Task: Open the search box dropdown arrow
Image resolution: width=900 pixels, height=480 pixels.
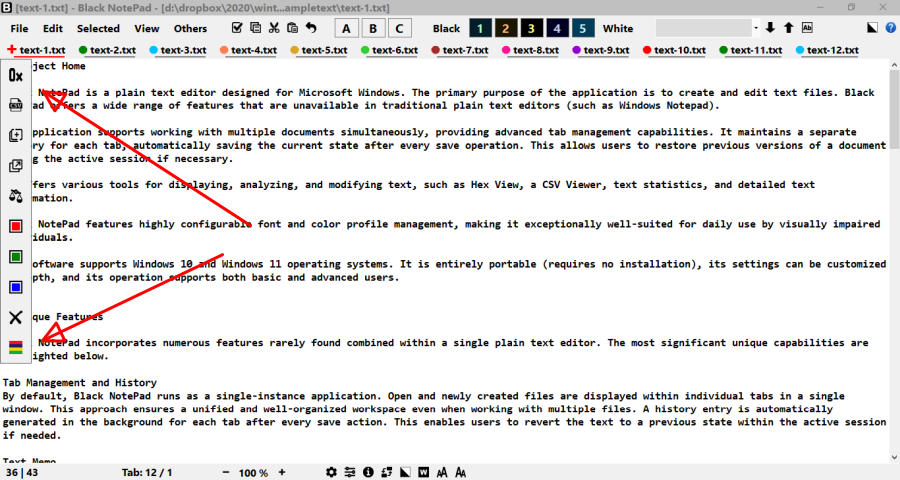Action: point(756,28)
